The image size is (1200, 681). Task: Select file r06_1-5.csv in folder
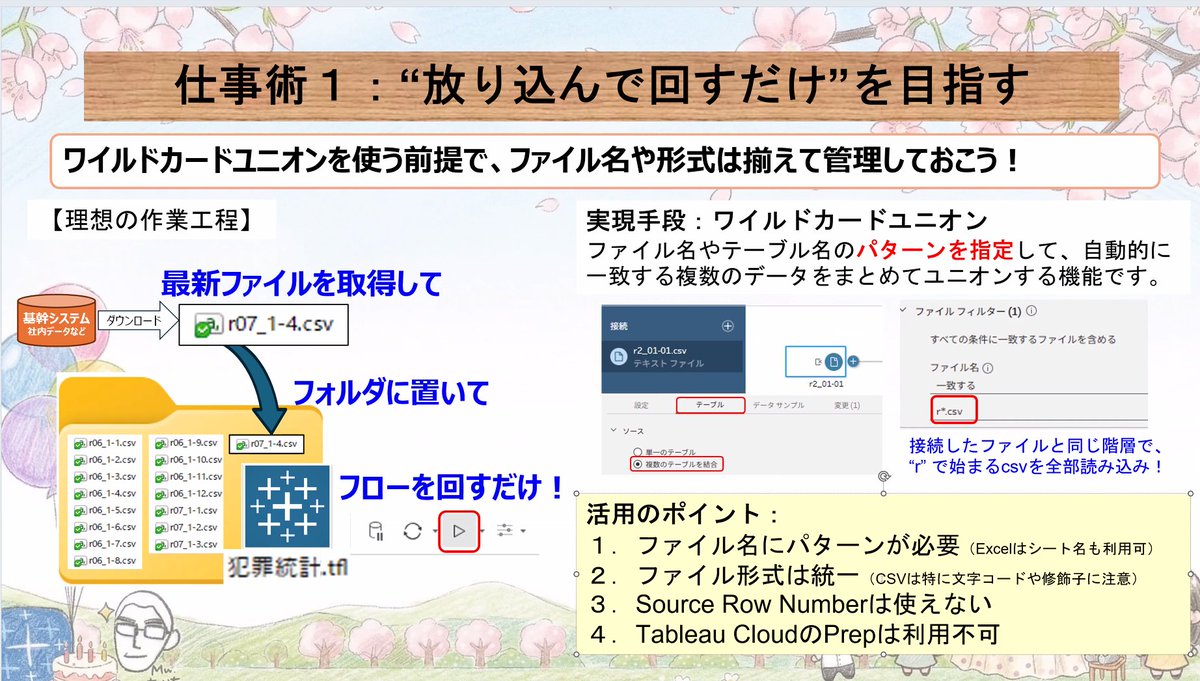pyautogui.click(x=105, y=510)
